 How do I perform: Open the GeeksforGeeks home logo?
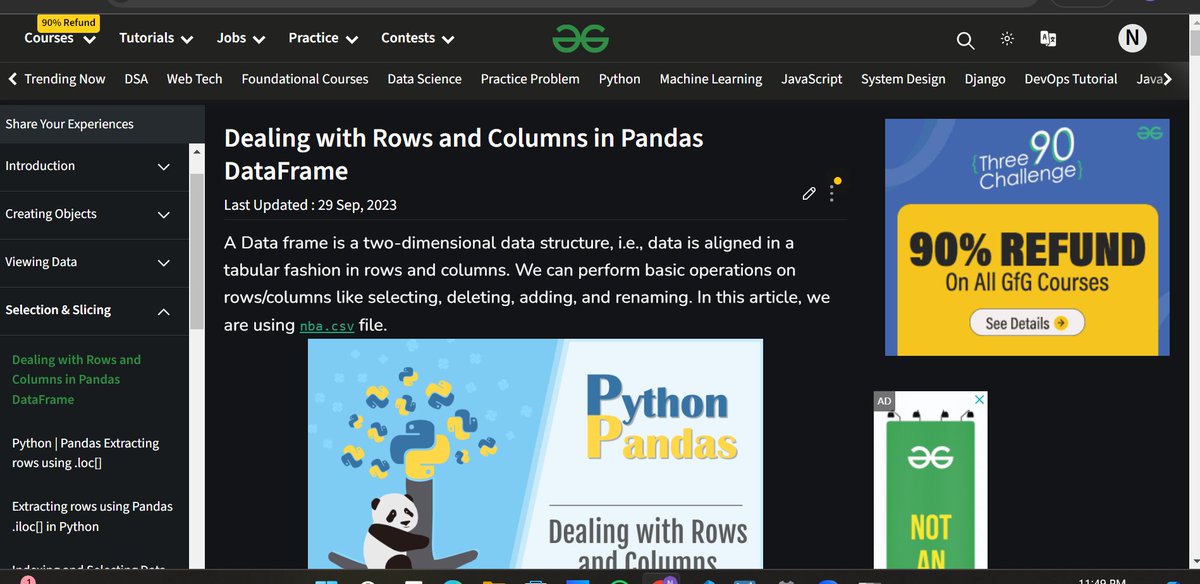[581, 39]
